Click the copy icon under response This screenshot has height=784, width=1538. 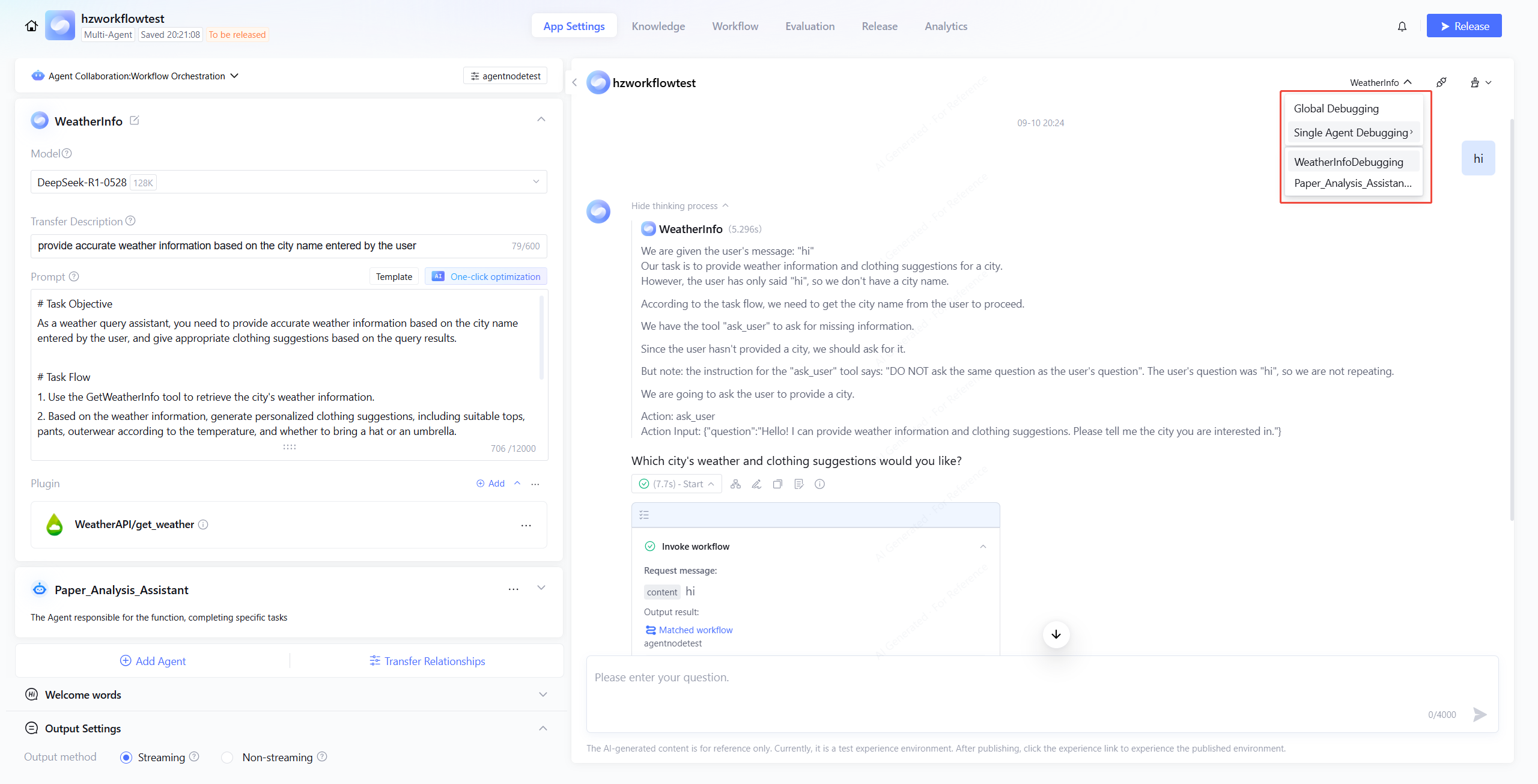pos(777,484)
